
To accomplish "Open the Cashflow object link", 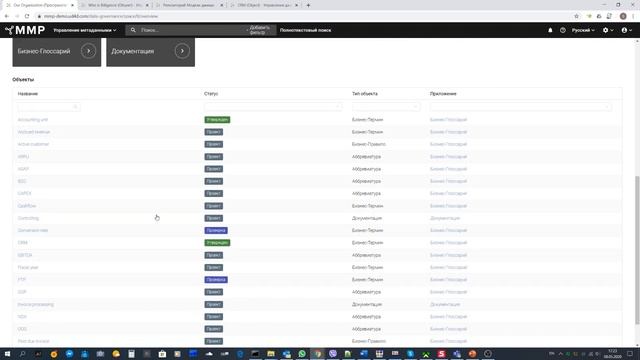I will click(27, 206).
